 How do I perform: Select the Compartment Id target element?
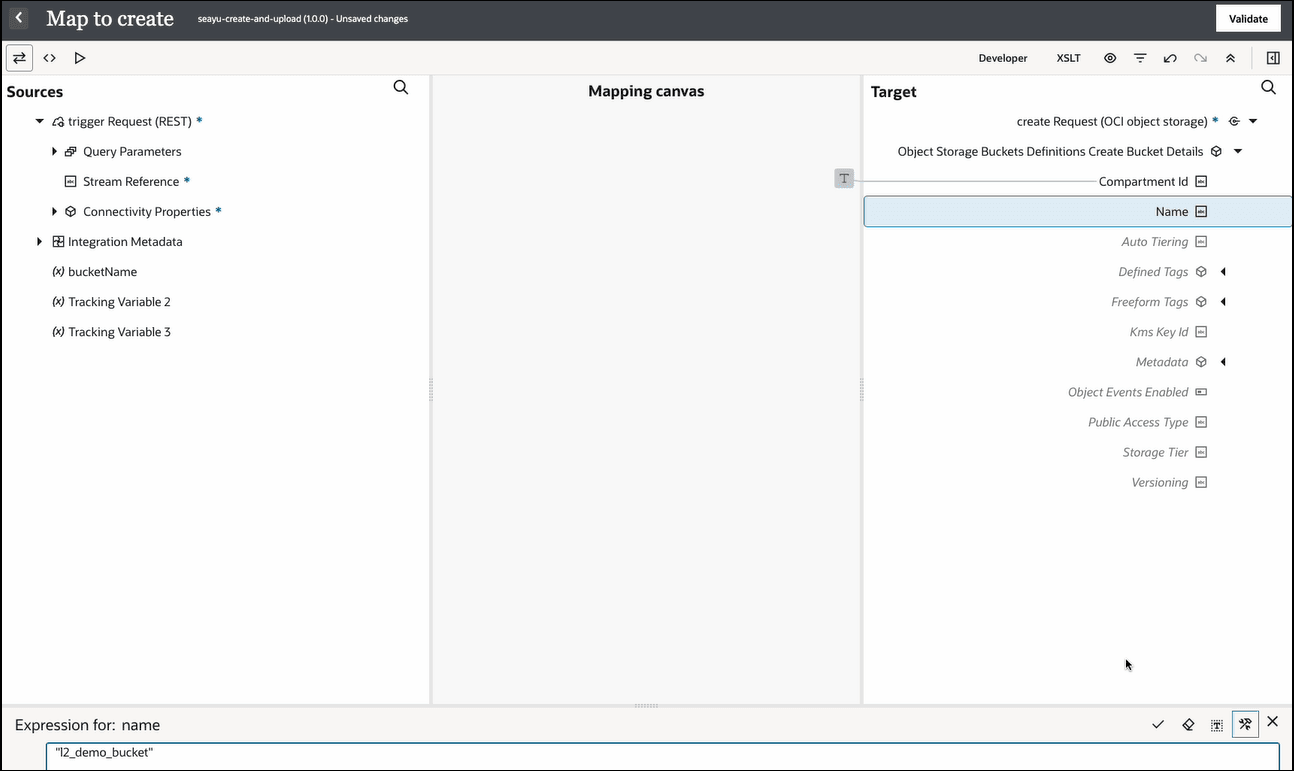[1143, 182]
